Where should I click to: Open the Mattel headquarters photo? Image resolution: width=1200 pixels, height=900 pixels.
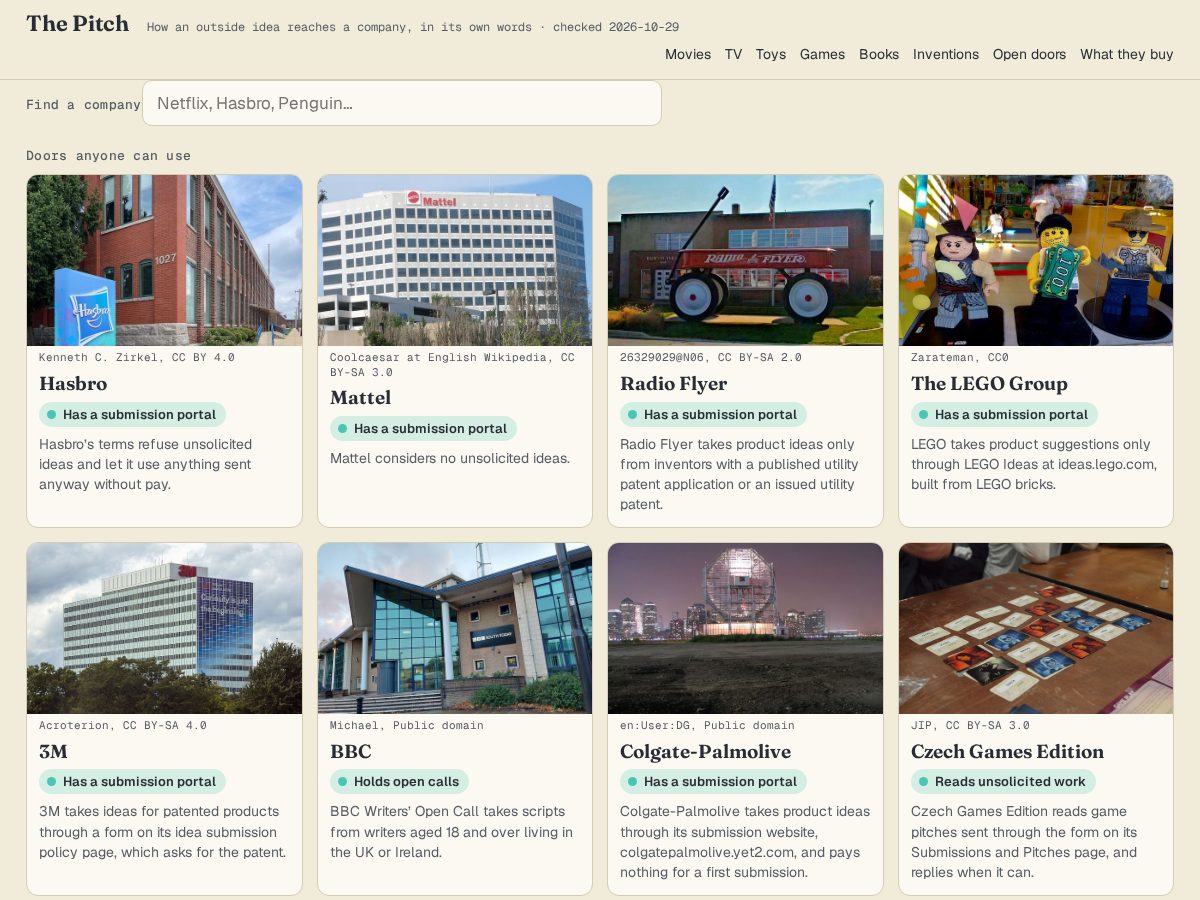tap(455, 260)
